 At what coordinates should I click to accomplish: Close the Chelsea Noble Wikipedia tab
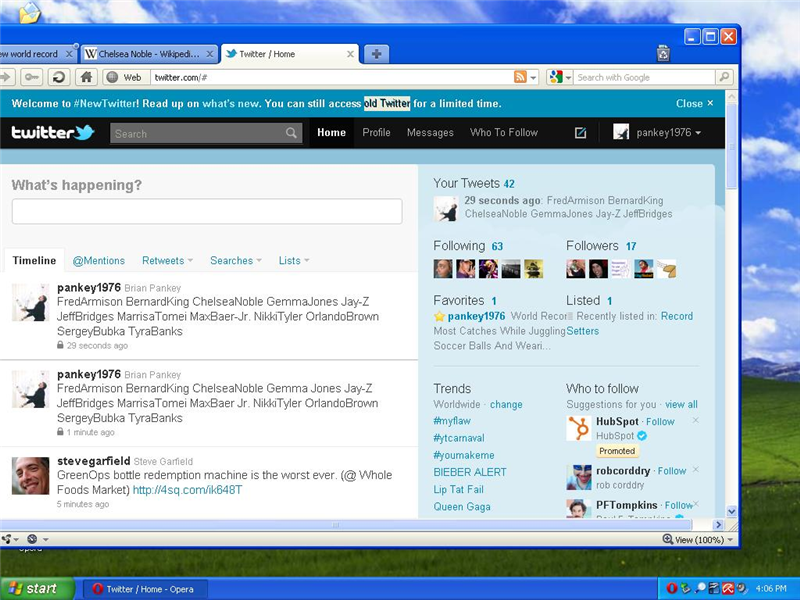(210, 54)
